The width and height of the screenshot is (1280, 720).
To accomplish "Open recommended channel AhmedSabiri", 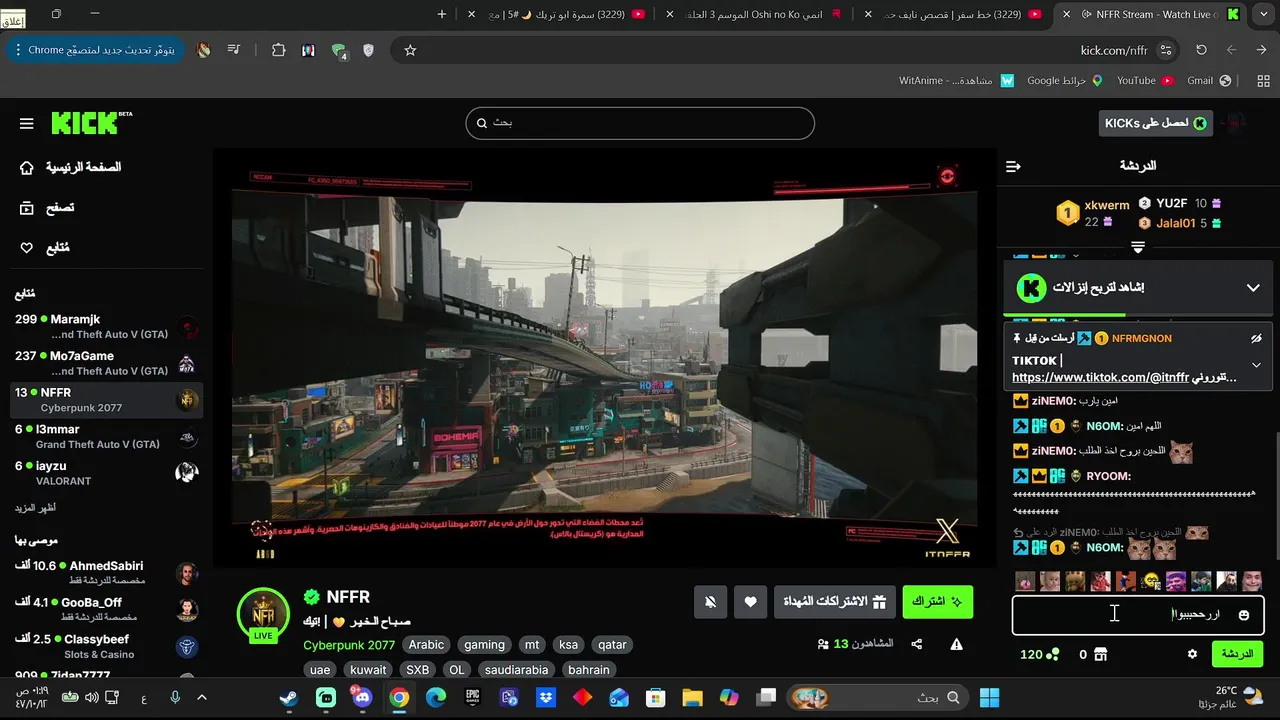I will [106, 573].
